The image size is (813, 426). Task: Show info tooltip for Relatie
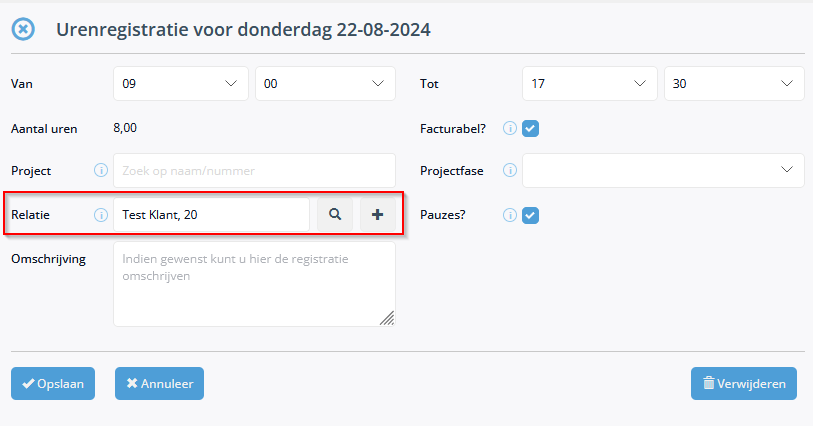[x=101, y=215]
